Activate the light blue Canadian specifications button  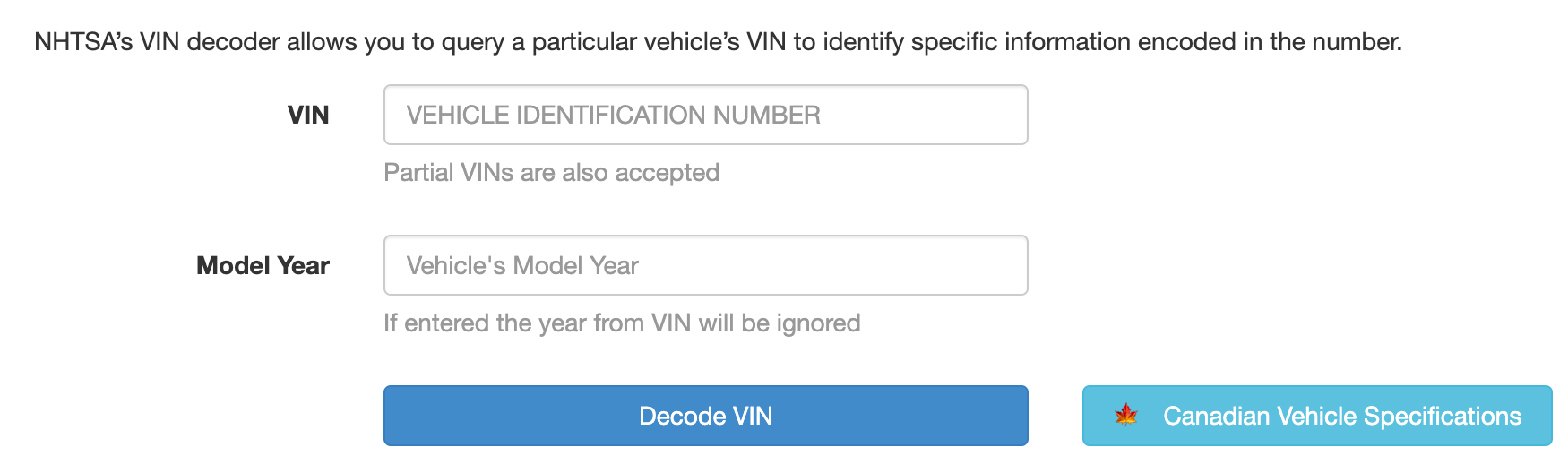point(1317,416)
